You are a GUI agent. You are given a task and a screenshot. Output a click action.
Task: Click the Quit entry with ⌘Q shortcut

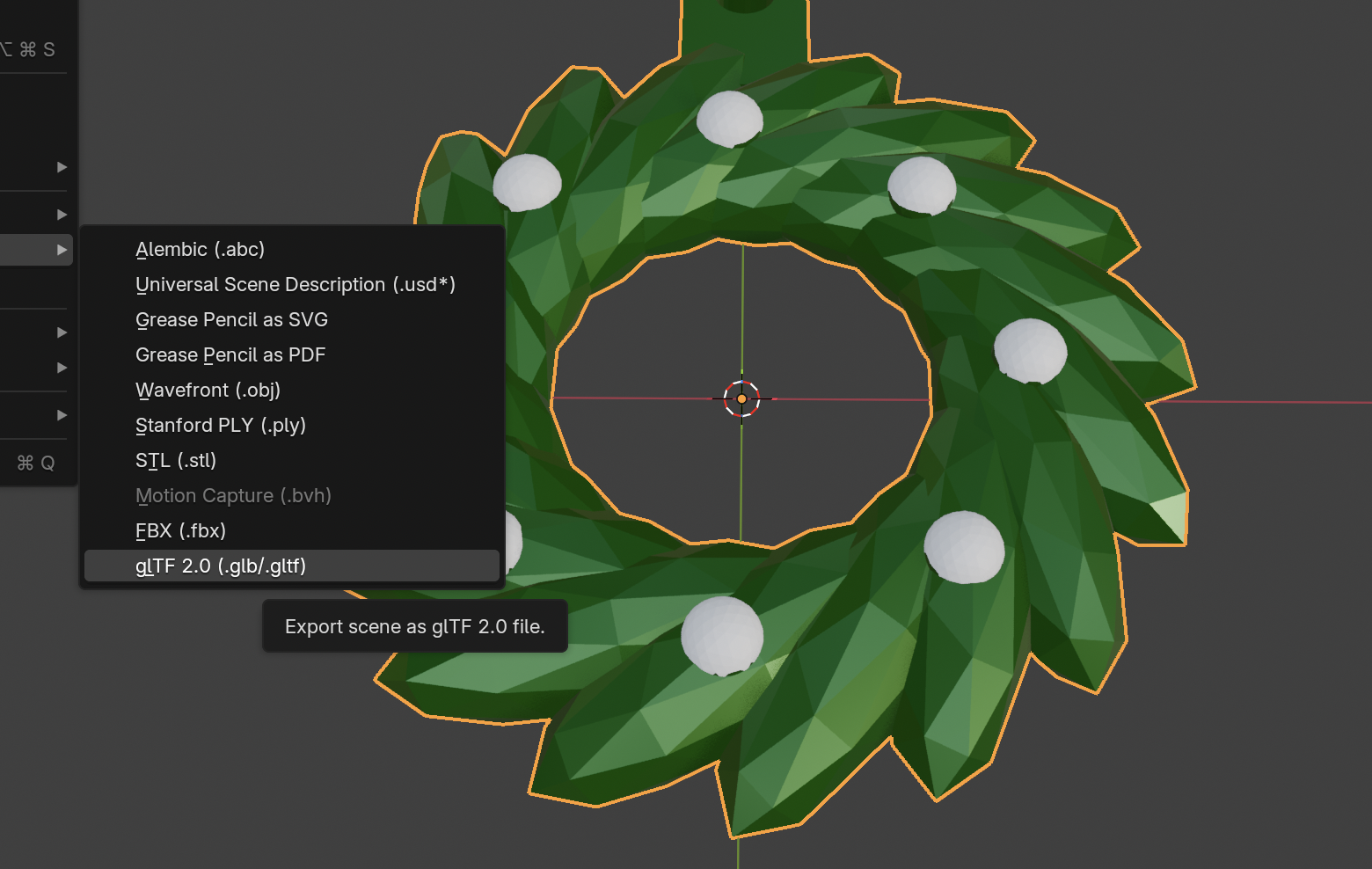35,463
